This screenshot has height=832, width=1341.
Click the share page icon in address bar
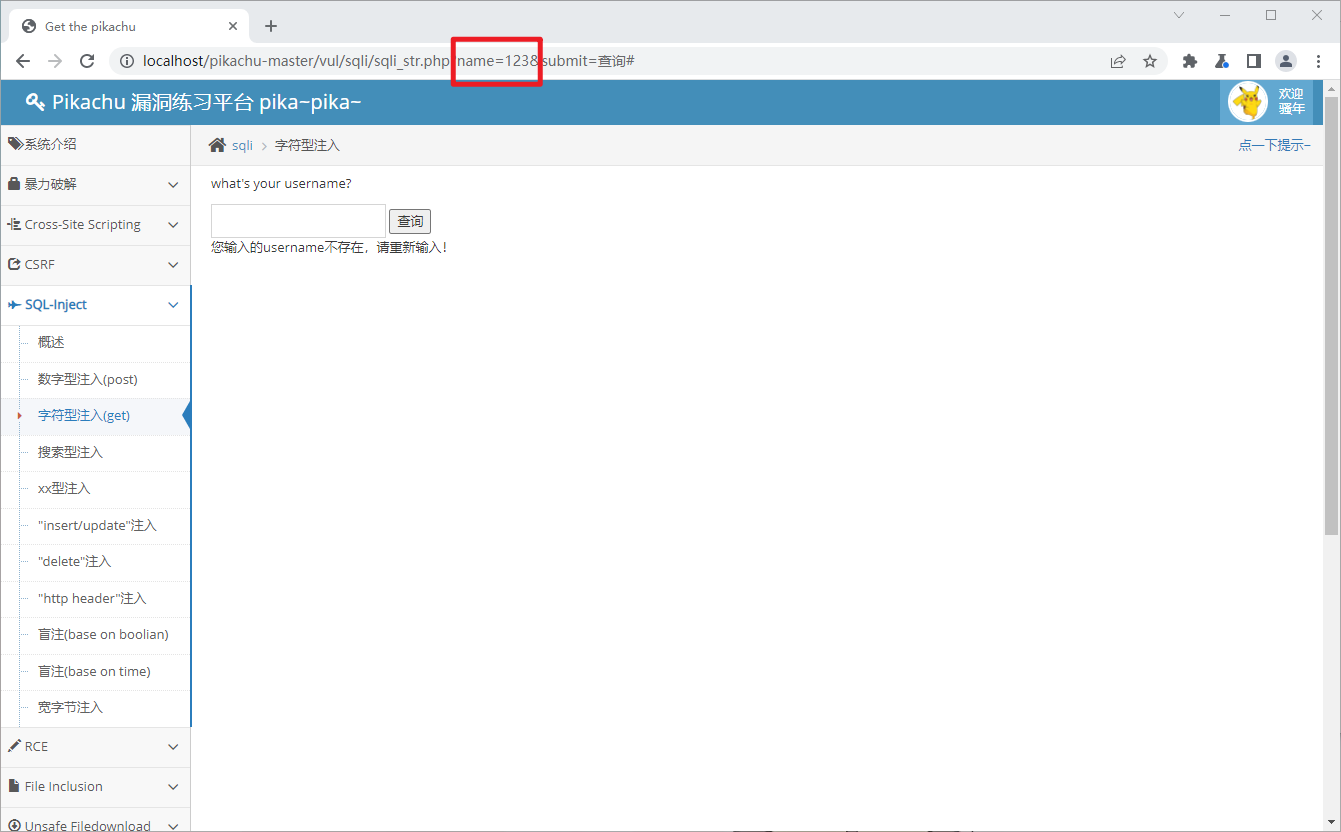tap(1118, 61)
